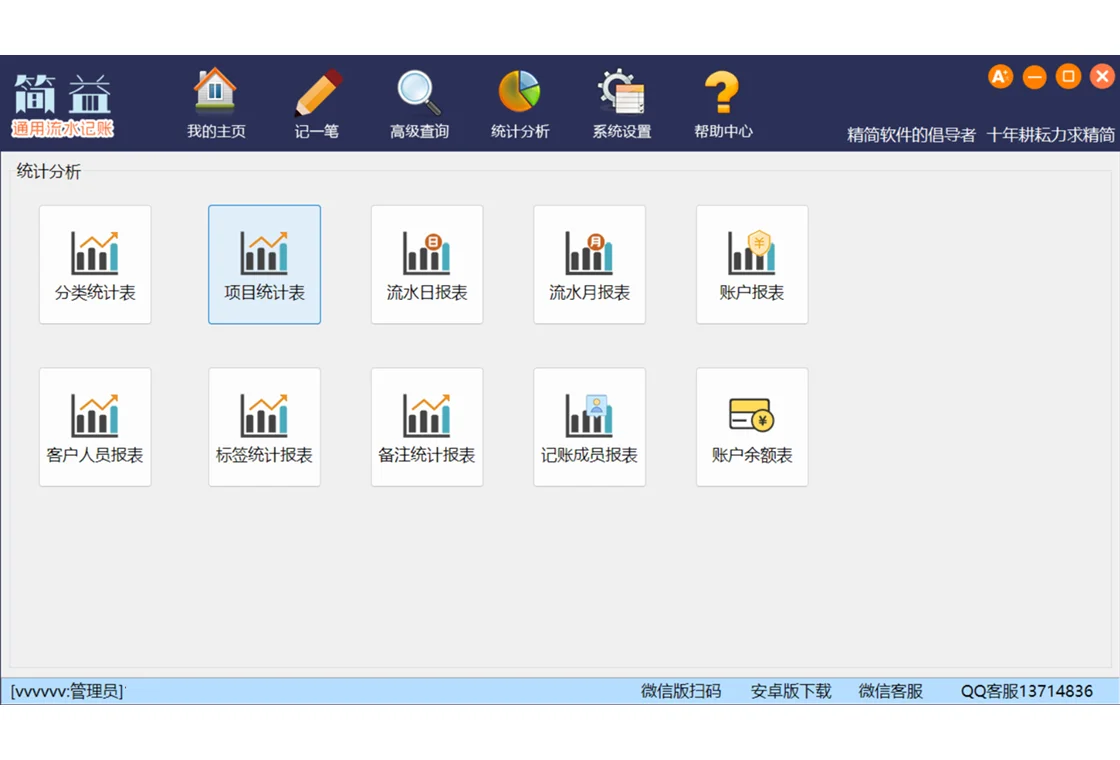Open the 流水日报表 report
Viewport: 1120px width, 760px height.
[x=427, y=264]
